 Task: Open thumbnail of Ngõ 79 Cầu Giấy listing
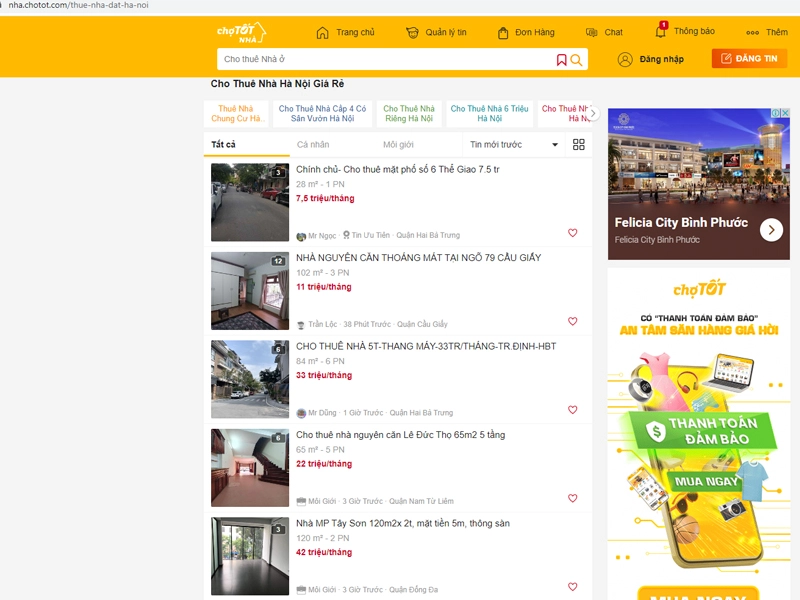point(250,291)
